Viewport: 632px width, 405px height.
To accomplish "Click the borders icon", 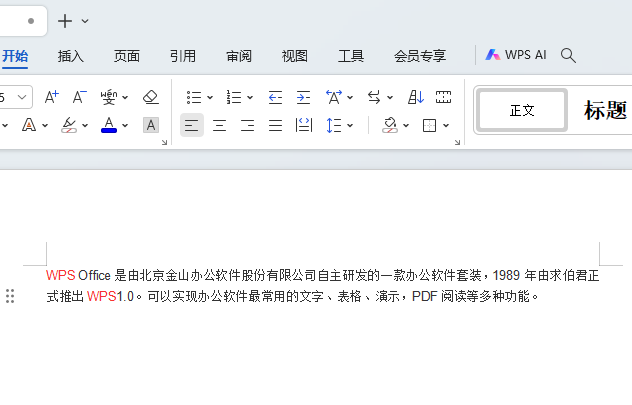I will tap(429, 125).
